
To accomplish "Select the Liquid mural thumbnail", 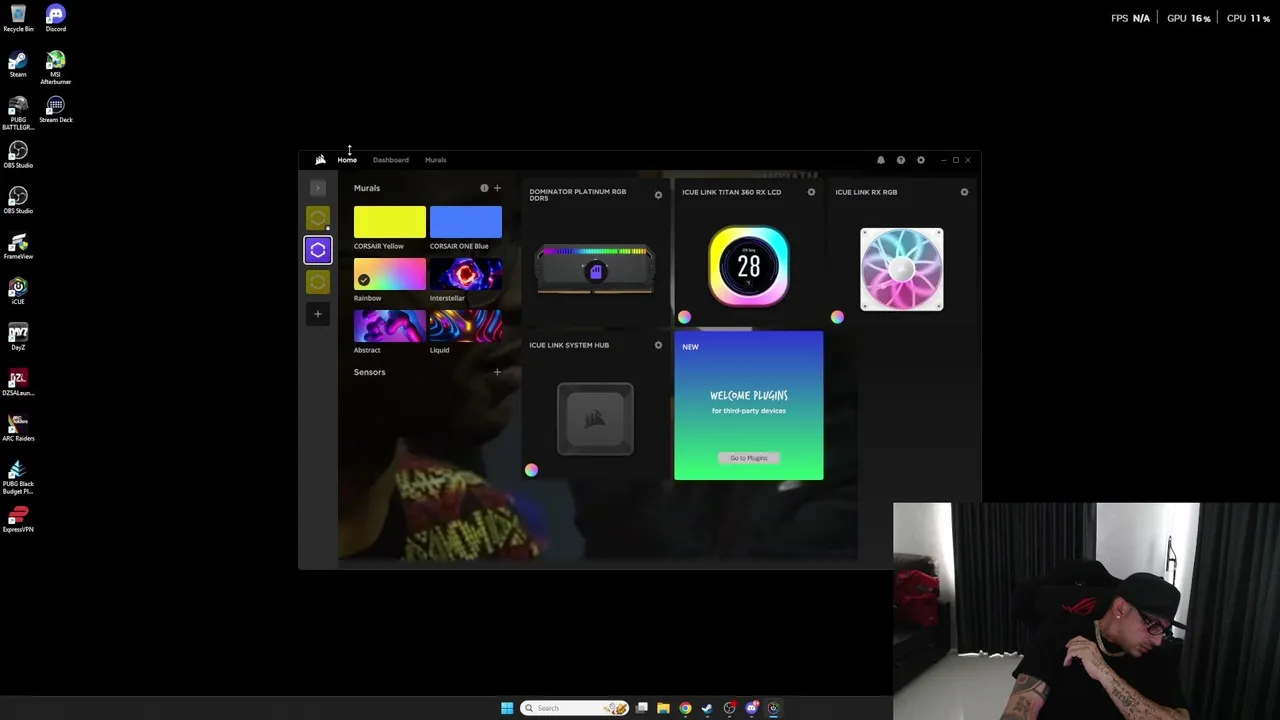I will (x=465, y=326).
